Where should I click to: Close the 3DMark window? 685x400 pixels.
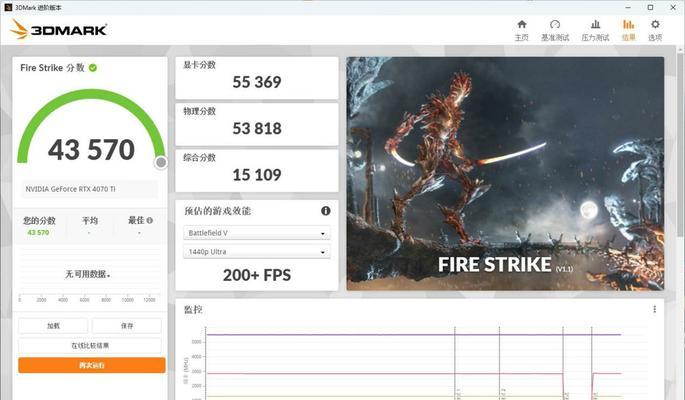point(673,7)
